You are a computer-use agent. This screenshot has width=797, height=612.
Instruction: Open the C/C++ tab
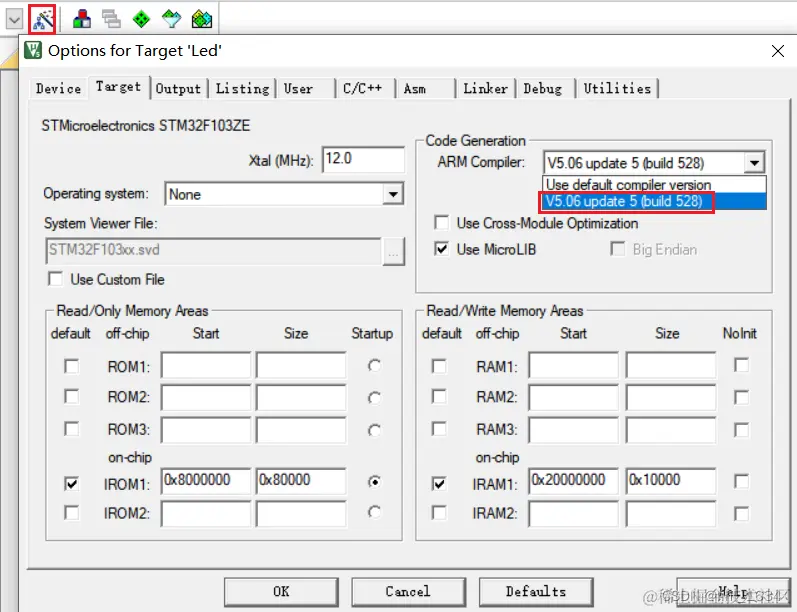coord(365,88)
